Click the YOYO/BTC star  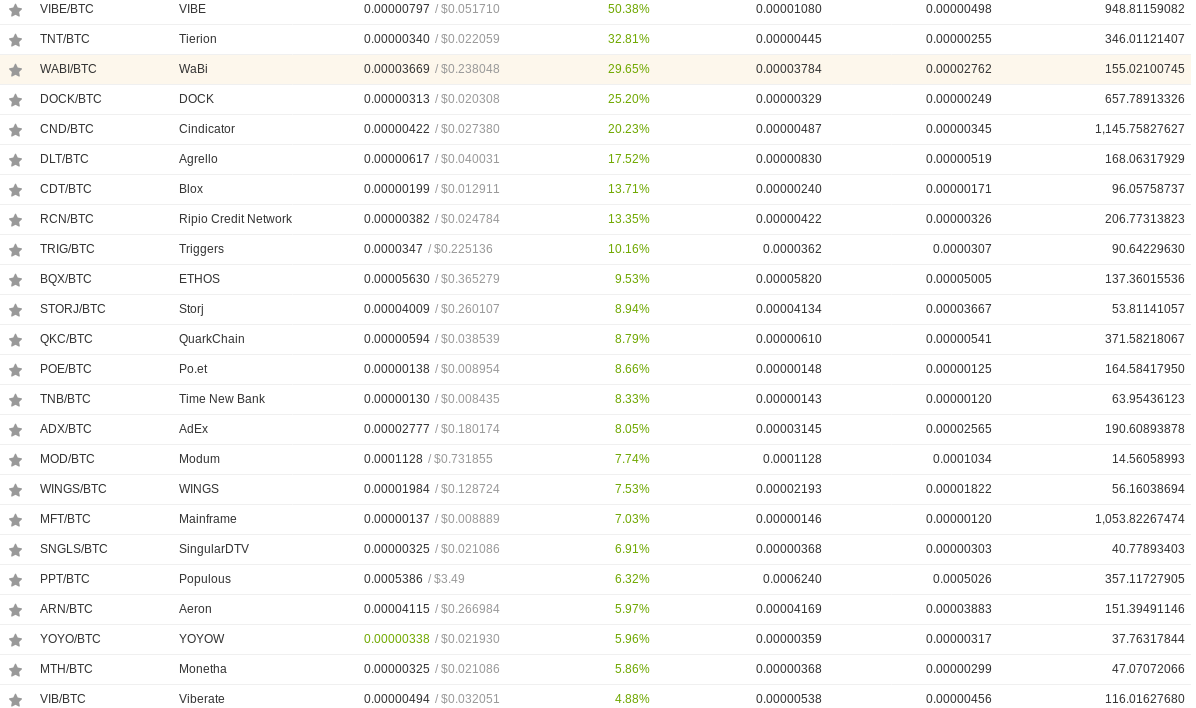tap(15, 640)
